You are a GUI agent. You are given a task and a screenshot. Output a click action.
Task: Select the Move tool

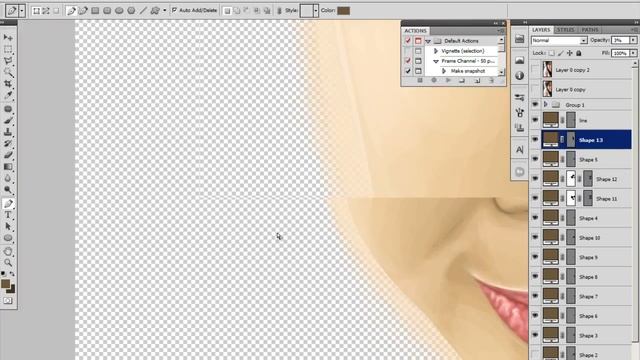(8, 38)
